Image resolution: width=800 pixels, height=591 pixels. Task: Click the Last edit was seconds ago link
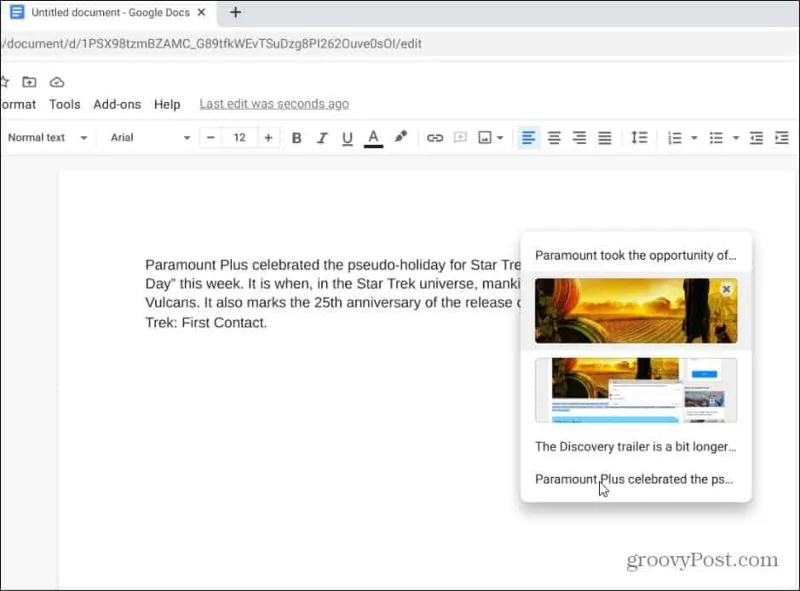pyautogui.click(x=274, y=104)
